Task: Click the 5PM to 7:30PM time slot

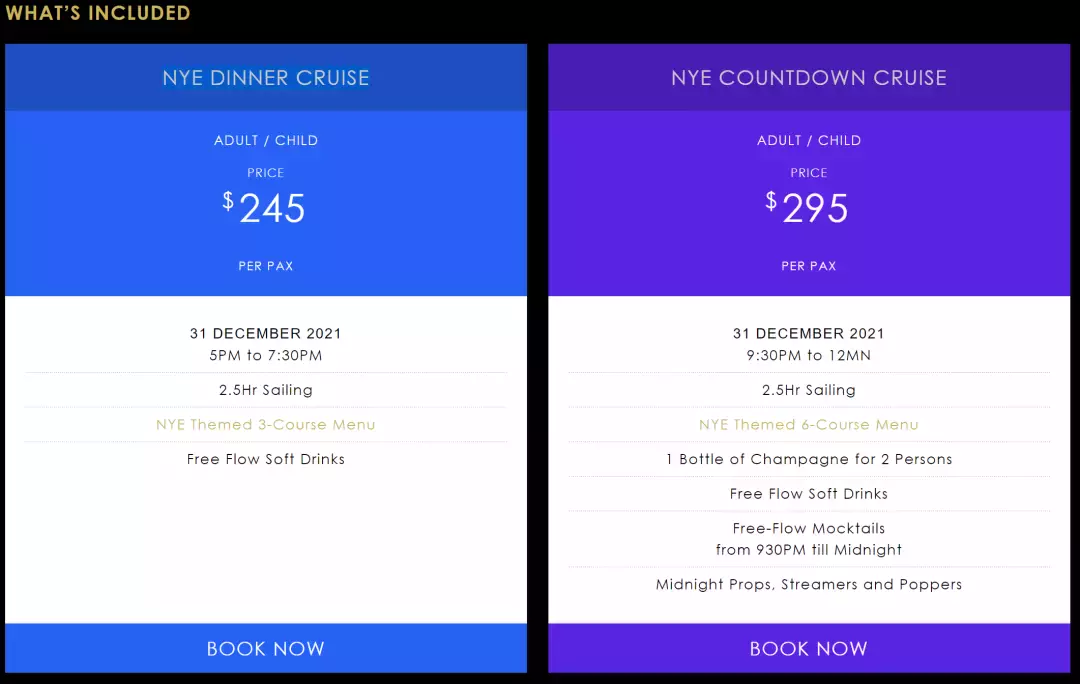Action: click(265, 356)
